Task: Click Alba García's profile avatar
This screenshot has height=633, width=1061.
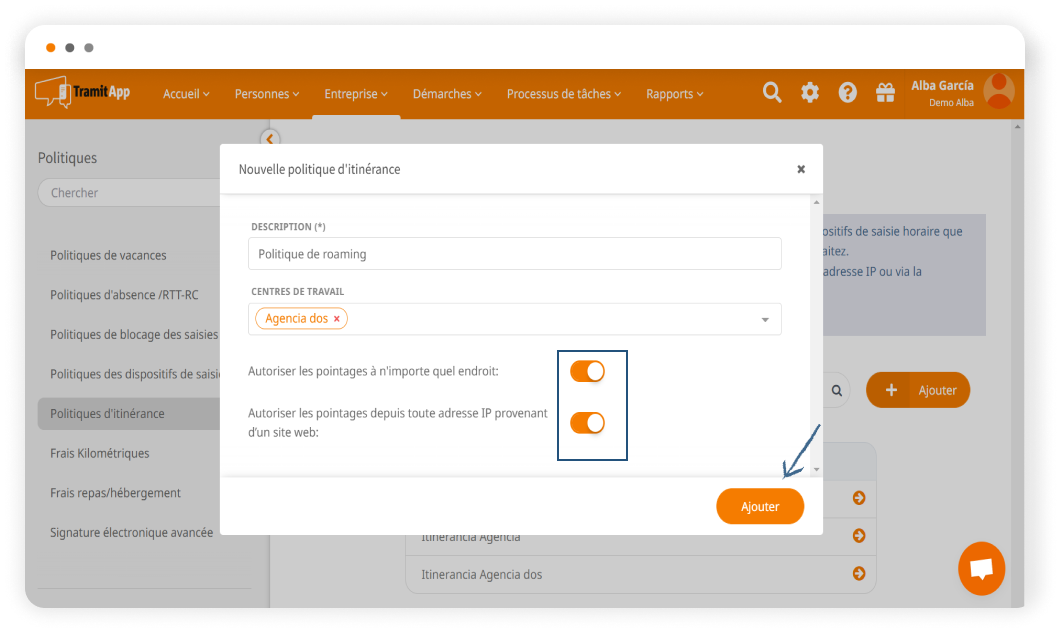Action: (998, 91)
